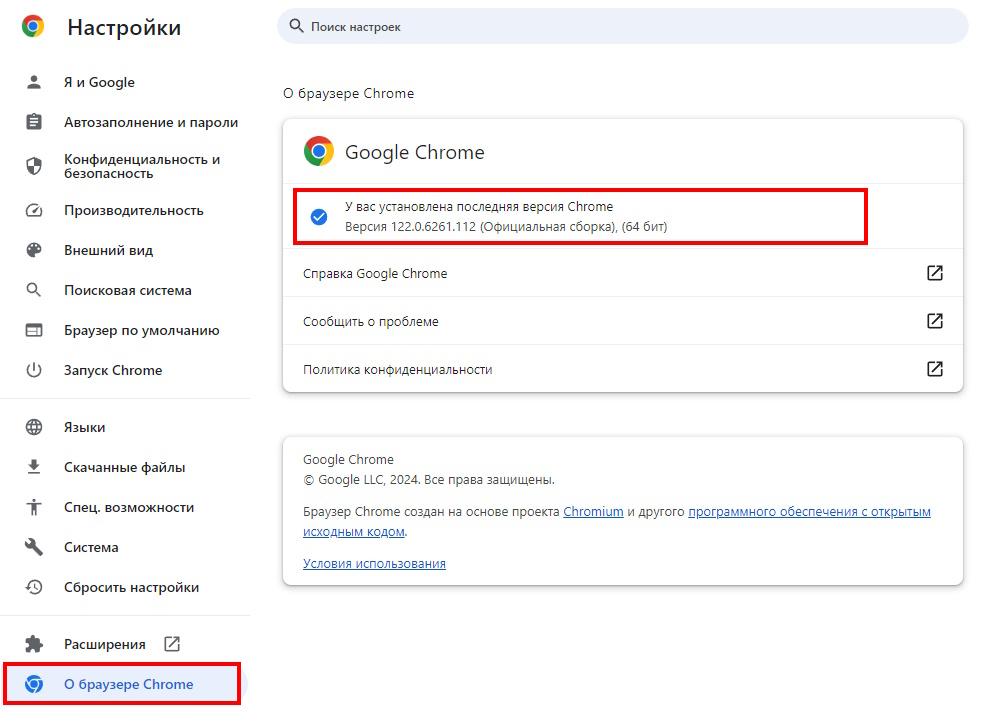Image resolution: width=986 pixels, height=716 pixels.
Task: Open the Справка Google Chrome row
Action: 623,273
